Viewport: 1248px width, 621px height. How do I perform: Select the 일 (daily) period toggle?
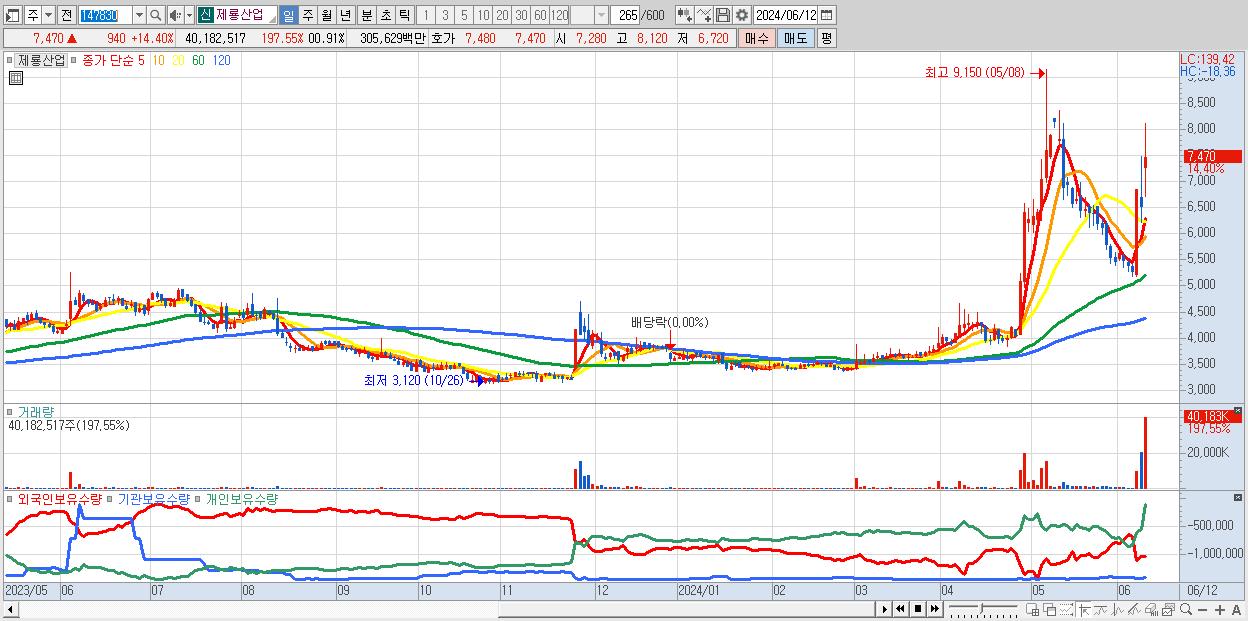(288, 15)
